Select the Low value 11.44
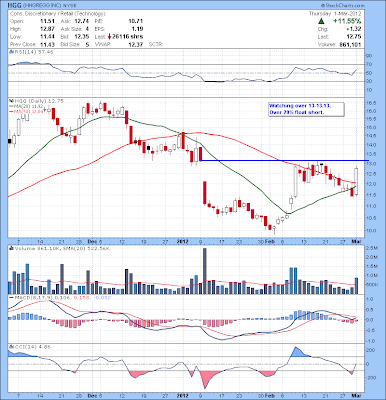The height and width of the screenshot is (400, 386). tap(47, 37)
